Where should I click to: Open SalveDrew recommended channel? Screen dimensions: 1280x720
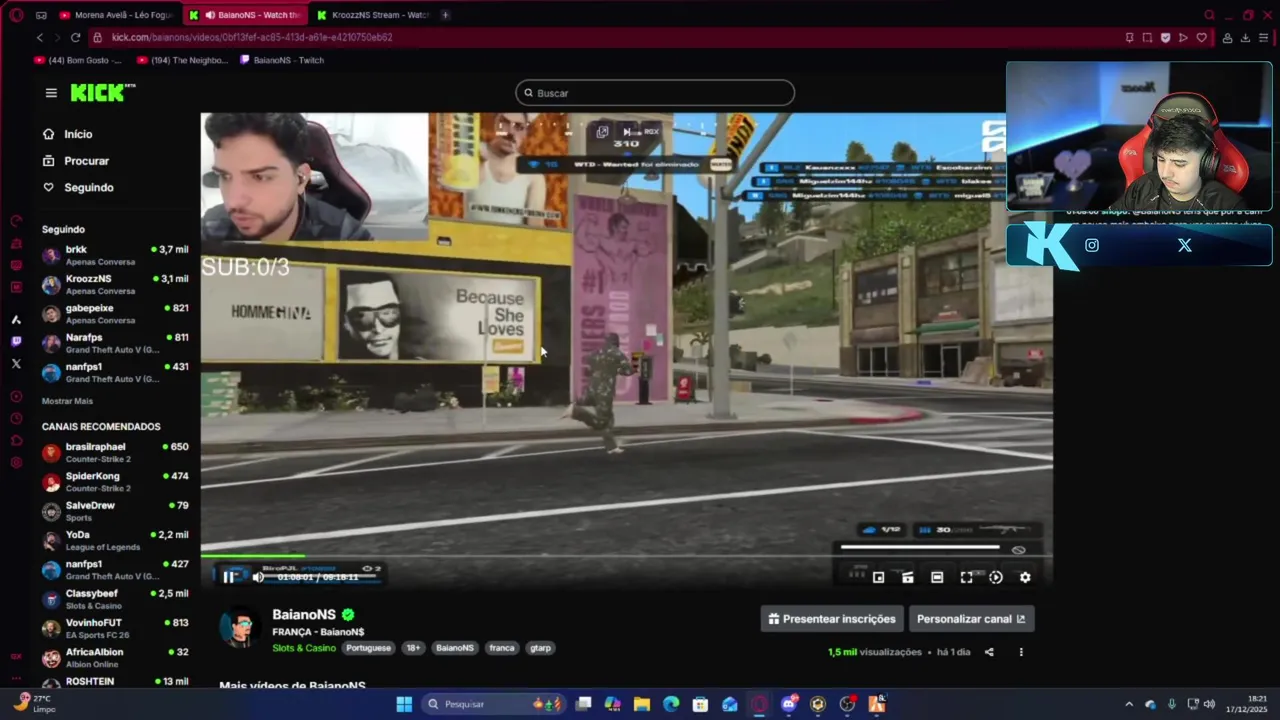tap(115, 511)
